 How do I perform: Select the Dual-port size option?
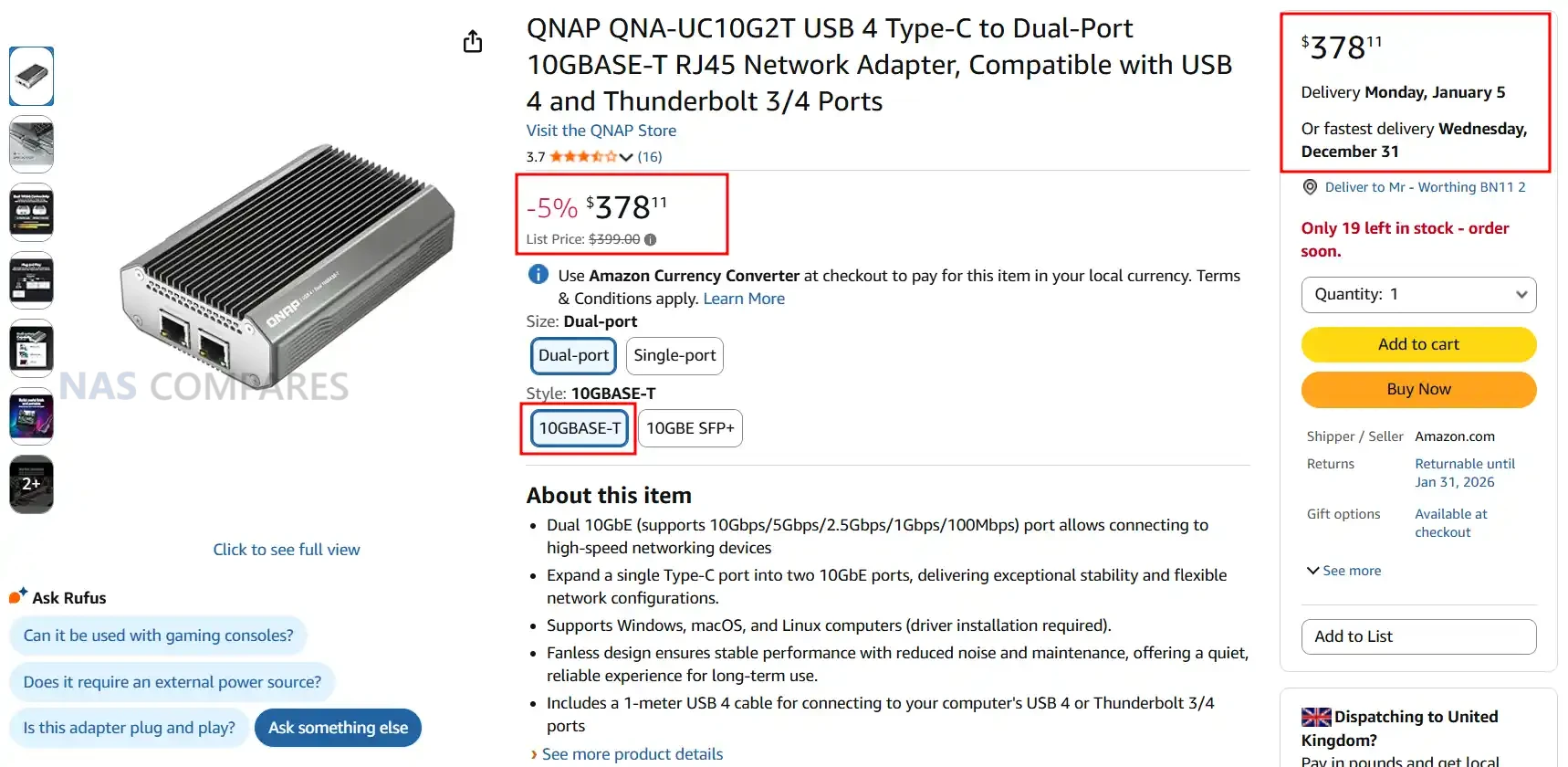573,356
